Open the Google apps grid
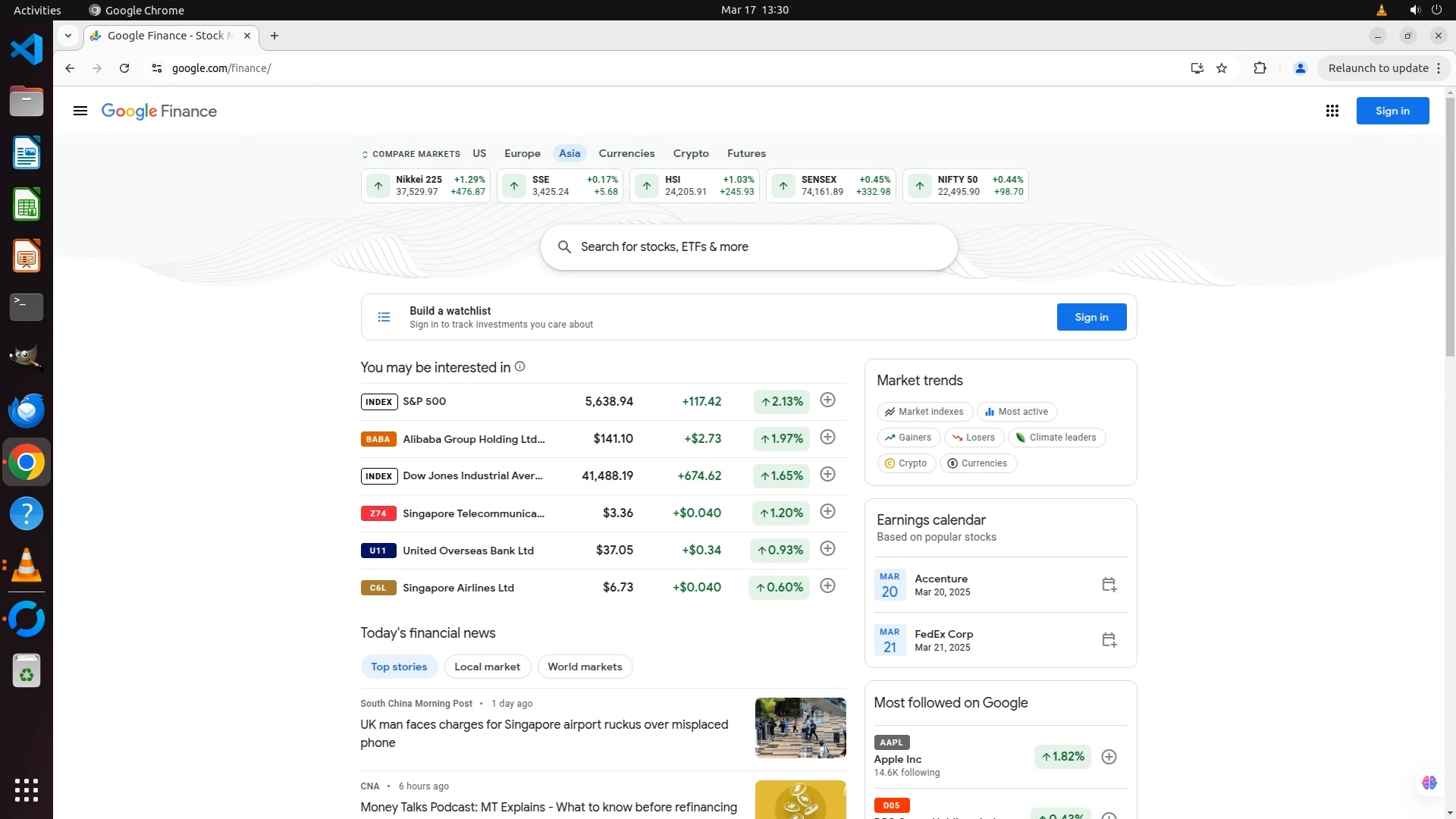The image size is (1456, 819). (x=1332, y=111)
